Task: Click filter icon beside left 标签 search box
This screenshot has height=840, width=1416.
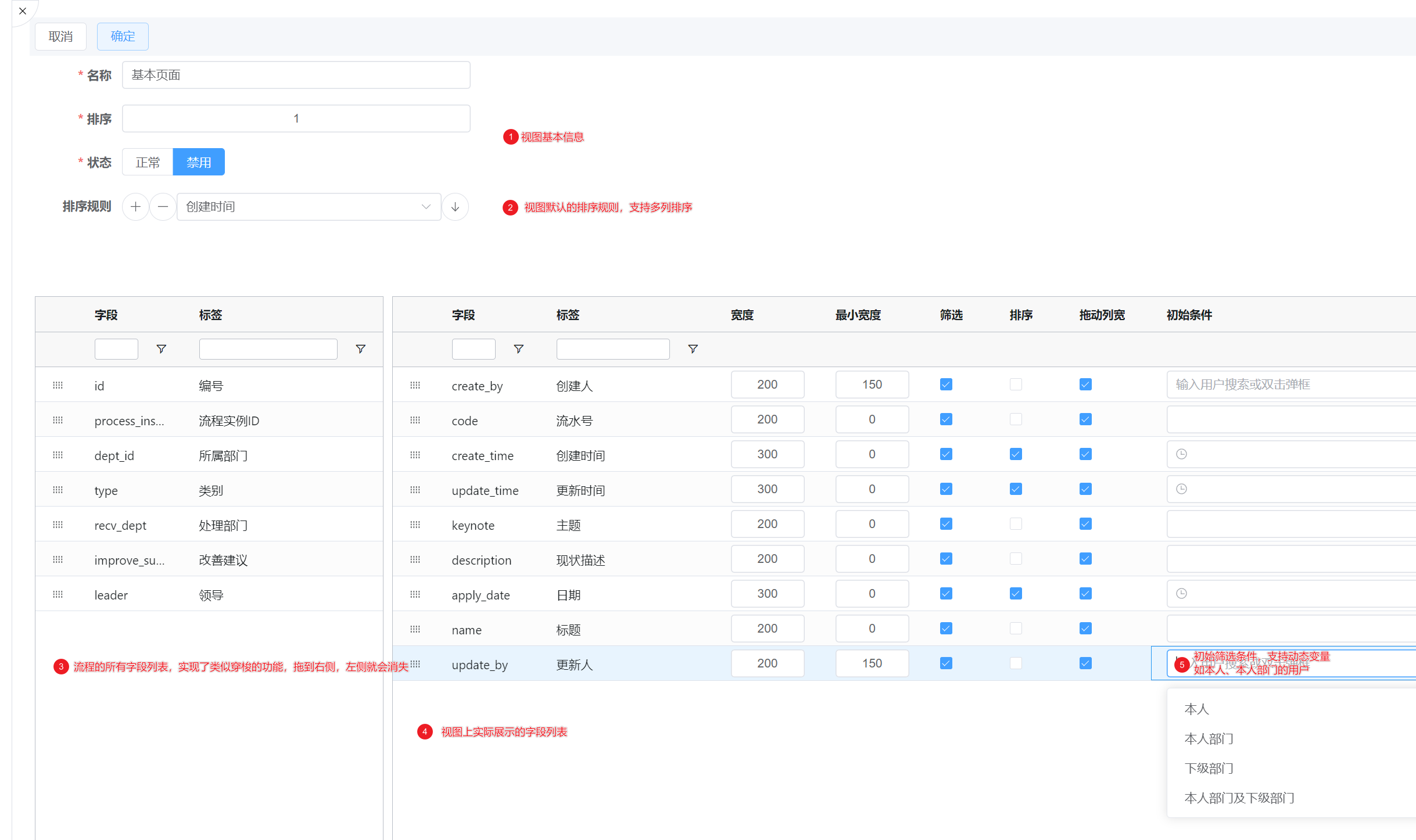Action: pyautogui.click(x=360, y=349)
